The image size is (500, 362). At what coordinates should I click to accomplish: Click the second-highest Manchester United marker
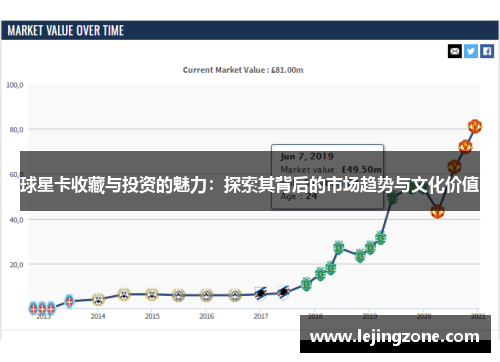[465, 147]
